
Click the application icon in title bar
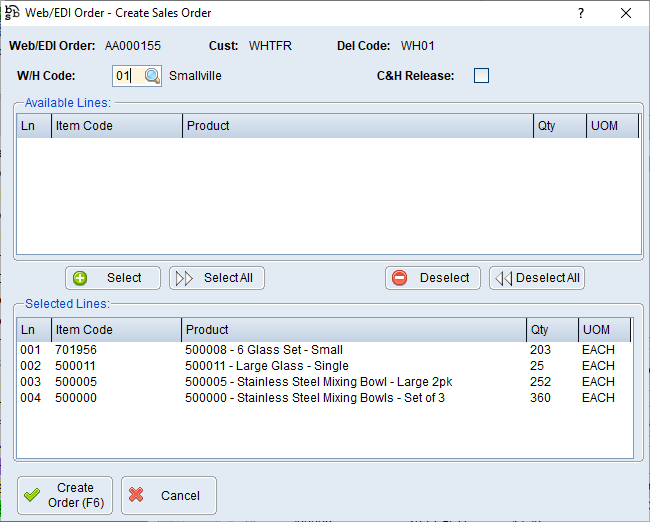(12, 13)
